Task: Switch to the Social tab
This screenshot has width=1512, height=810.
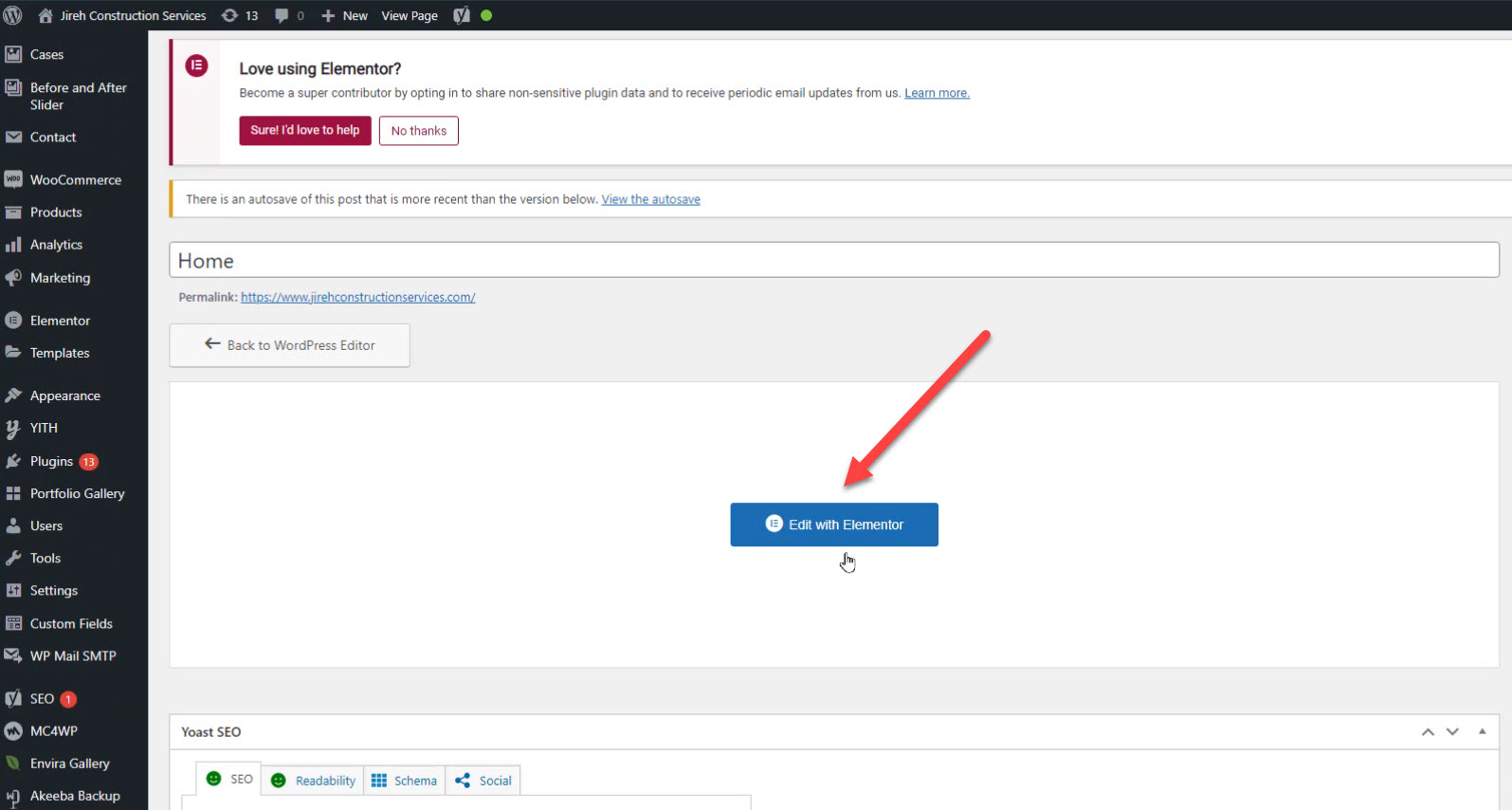Action: [483, 781]
